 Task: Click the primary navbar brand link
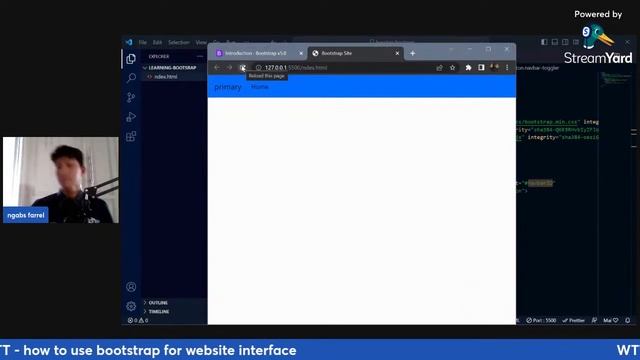[228, 87]
